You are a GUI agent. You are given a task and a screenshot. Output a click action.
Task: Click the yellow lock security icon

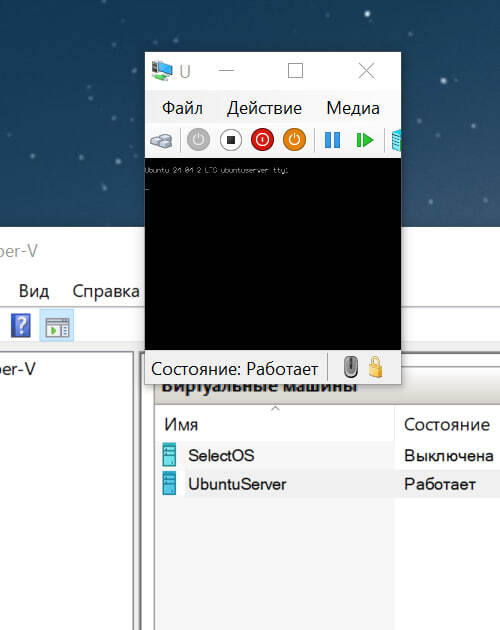tap(376, 367)
